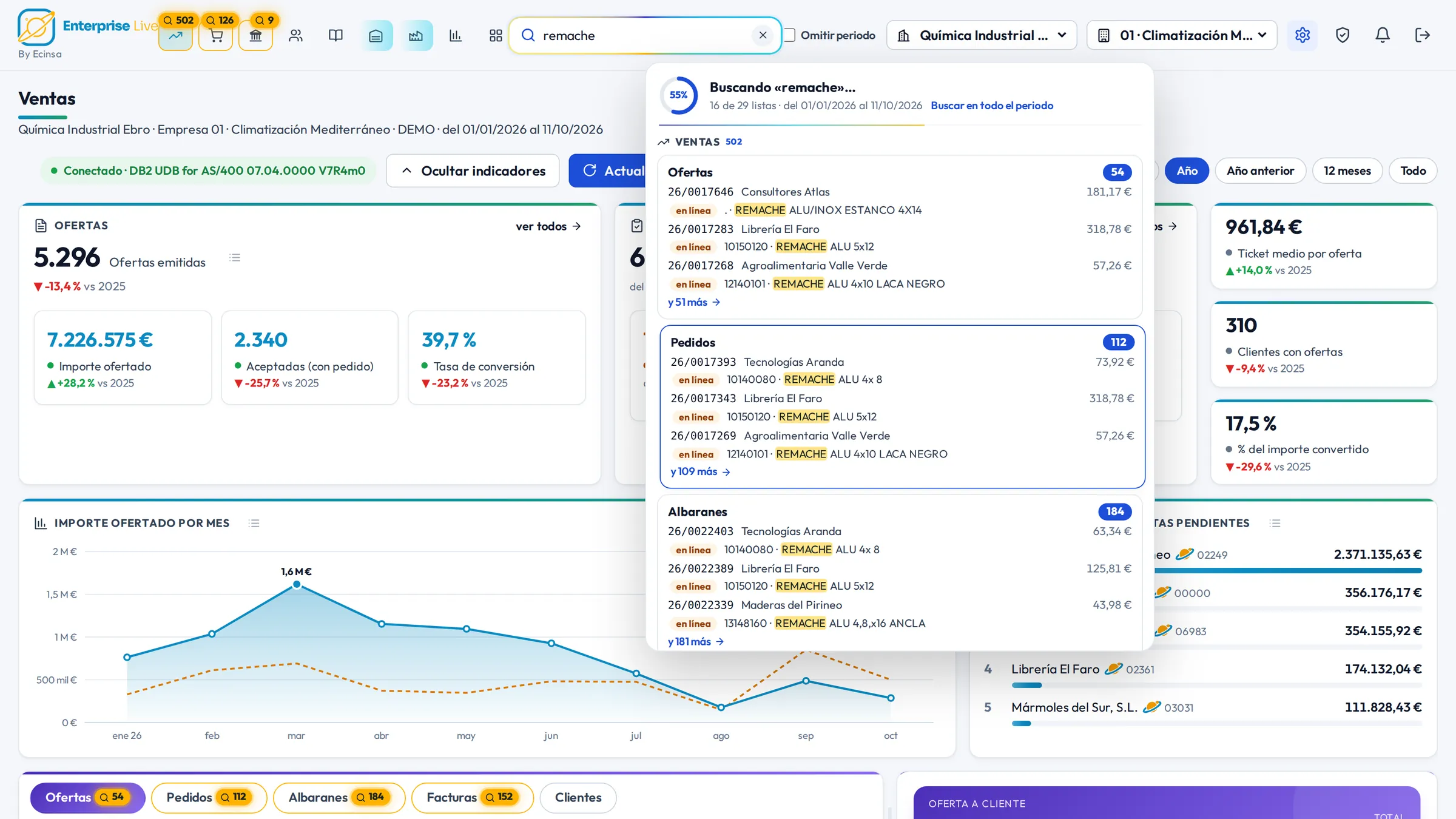Switch to the Ofertas 54 tab
Image resolution: width=1456 pixels, height=819 pixels.
click(87, 797)
